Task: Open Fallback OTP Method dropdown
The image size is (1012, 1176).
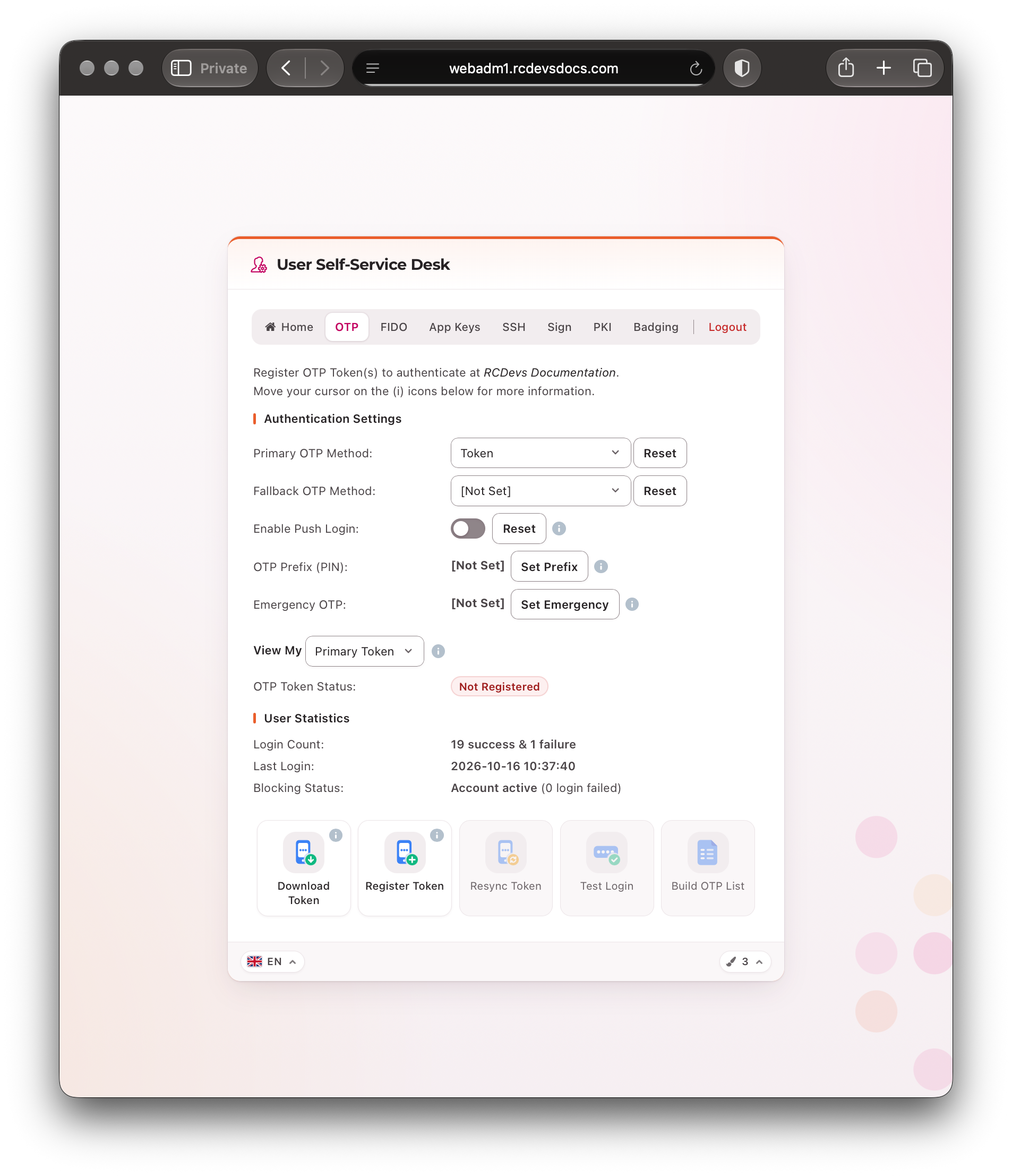Action: tap(540, 490)
